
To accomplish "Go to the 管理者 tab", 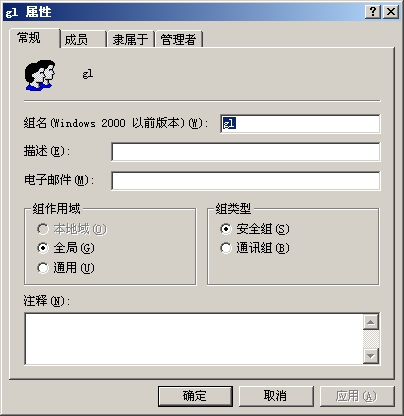I will [179, 39].
